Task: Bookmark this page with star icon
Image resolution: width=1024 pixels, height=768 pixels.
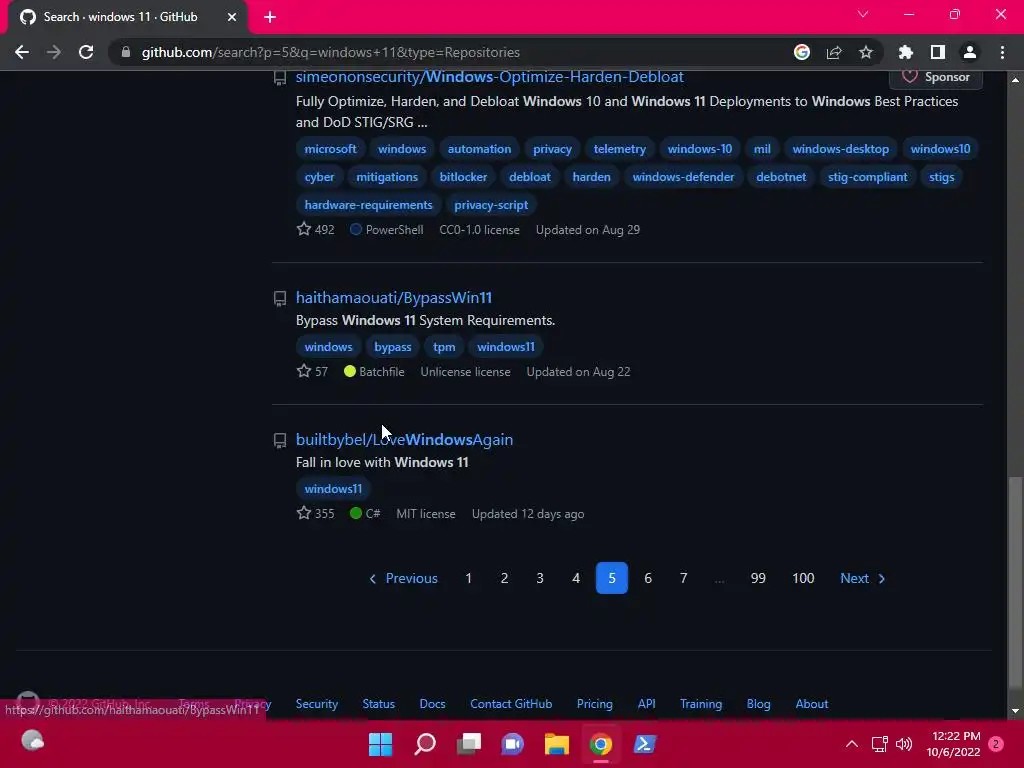Action: pos(866,52)
